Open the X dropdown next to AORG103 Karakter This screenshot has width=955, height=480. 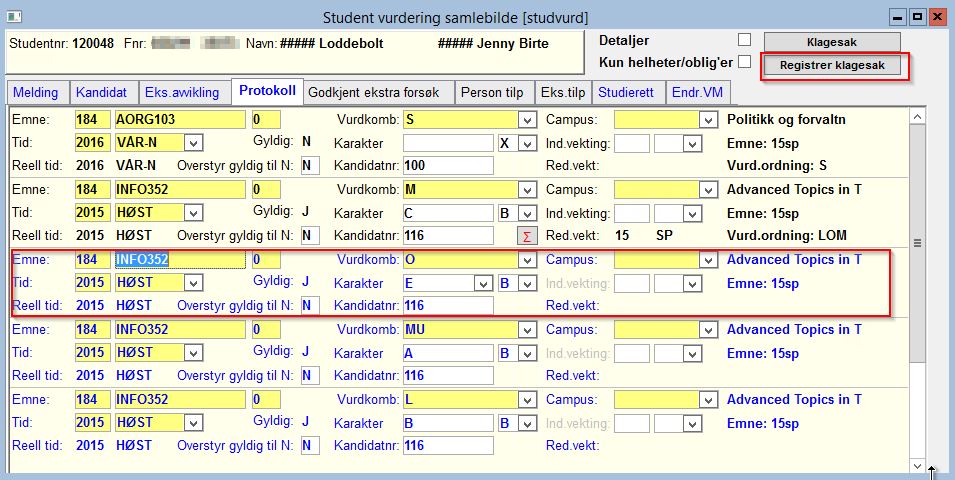(x=527, y=143)
